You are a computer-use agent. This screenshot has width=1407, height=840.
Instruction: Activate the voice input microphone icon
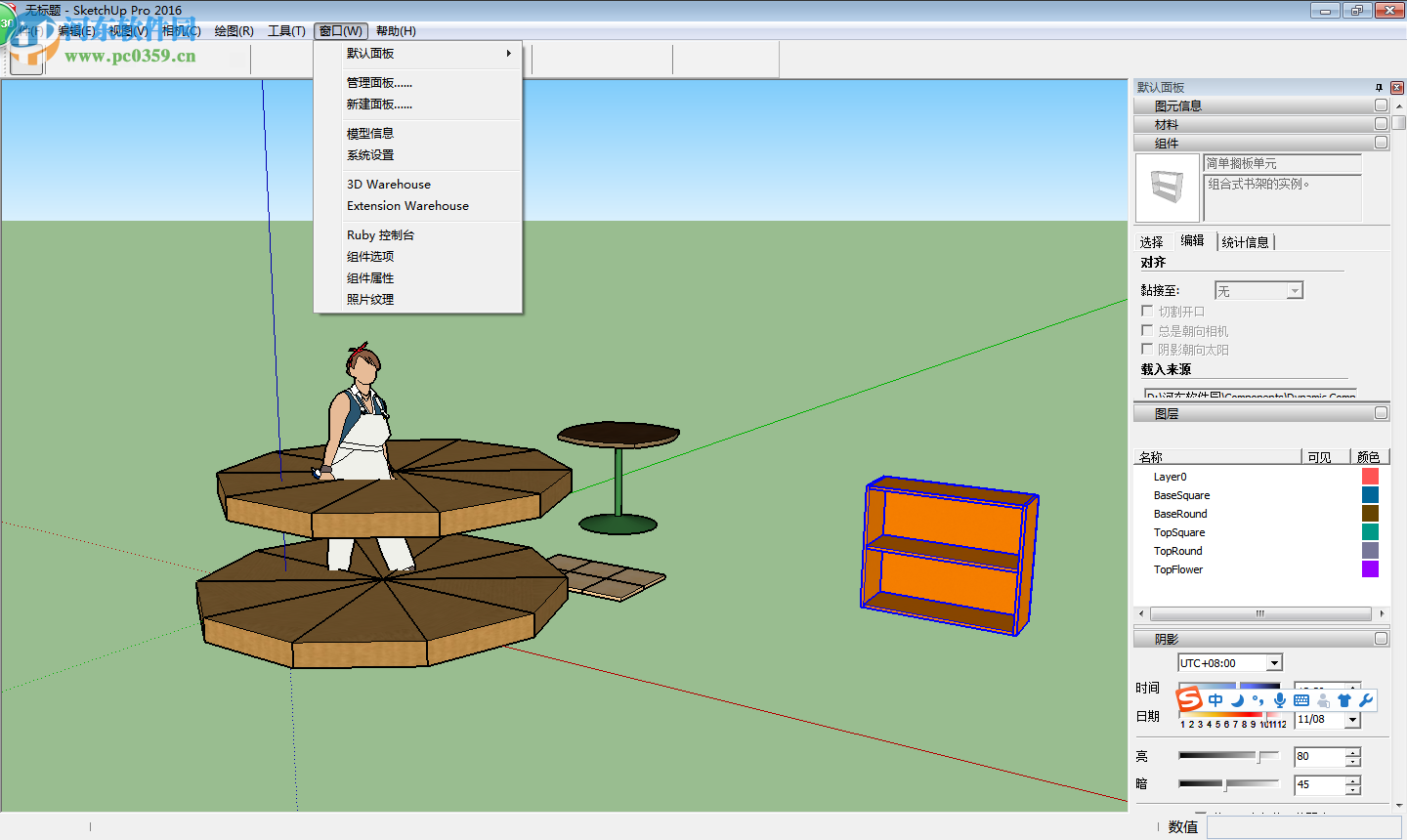point(1280,699)
